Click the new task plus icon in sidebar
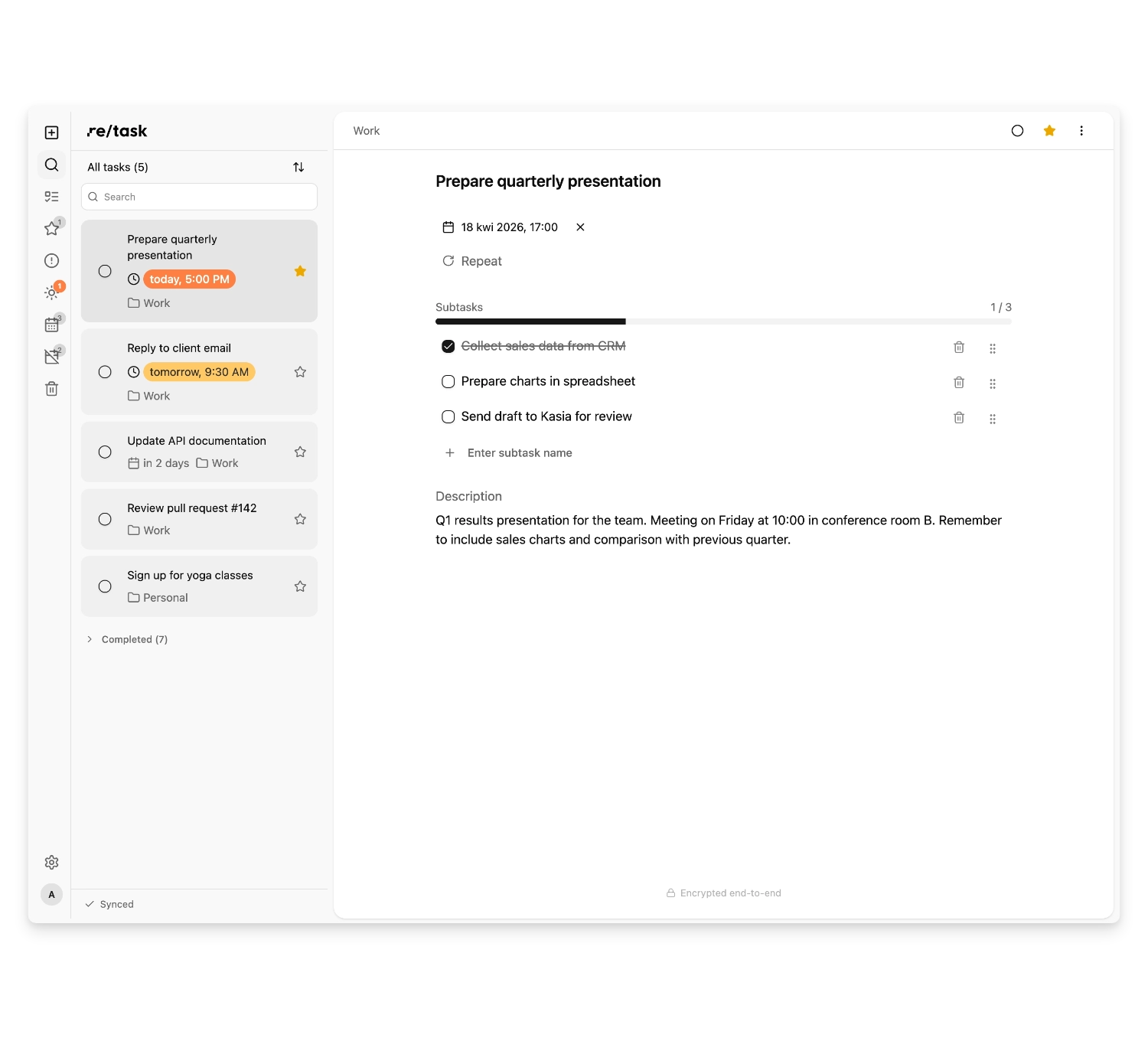The image size is (1148, 1051). click(51, 132)
